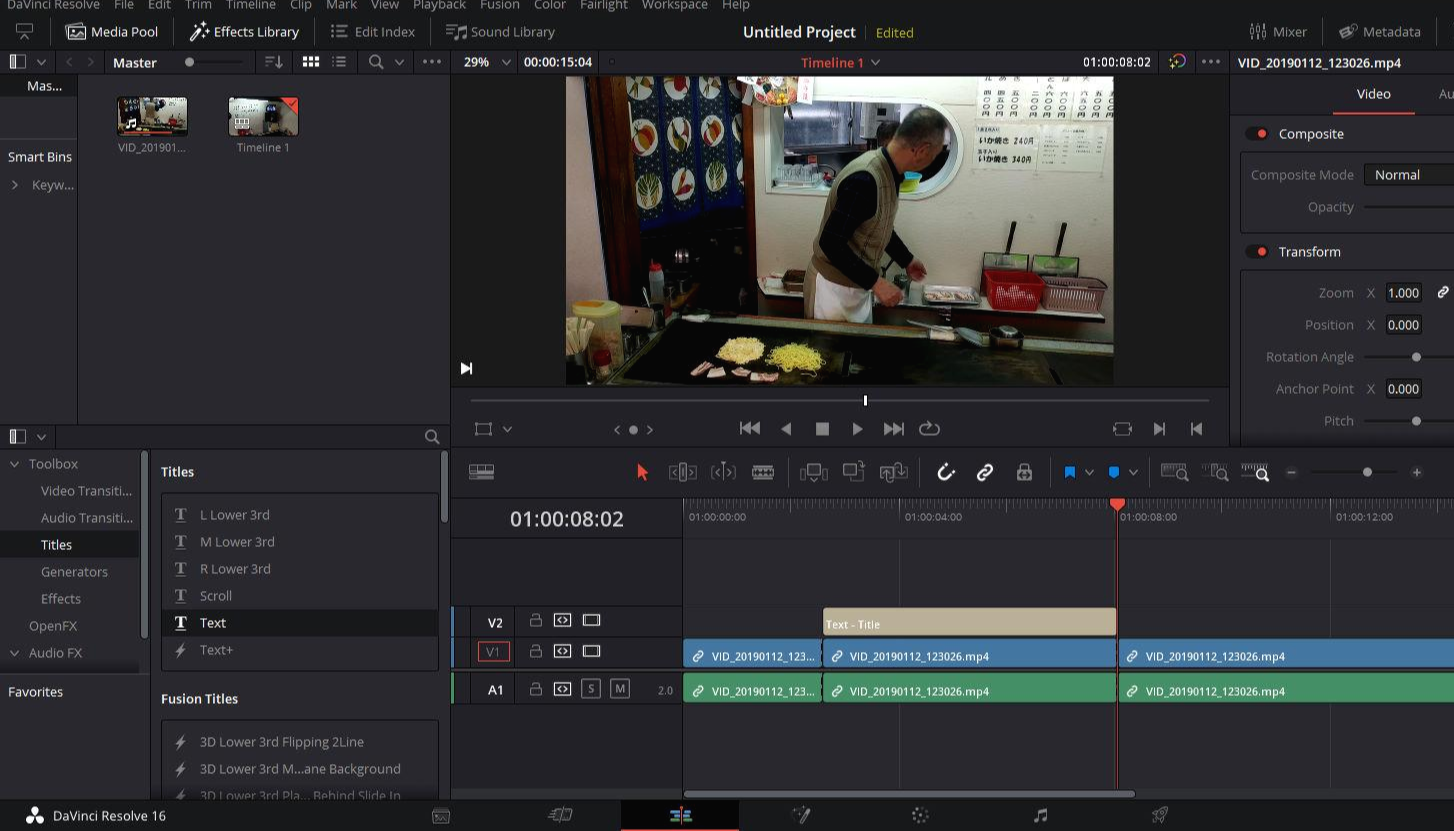Open the Mixer panel
Image resolution: width=1454 pixels, height=831 pixels.
pos(1278,32)
